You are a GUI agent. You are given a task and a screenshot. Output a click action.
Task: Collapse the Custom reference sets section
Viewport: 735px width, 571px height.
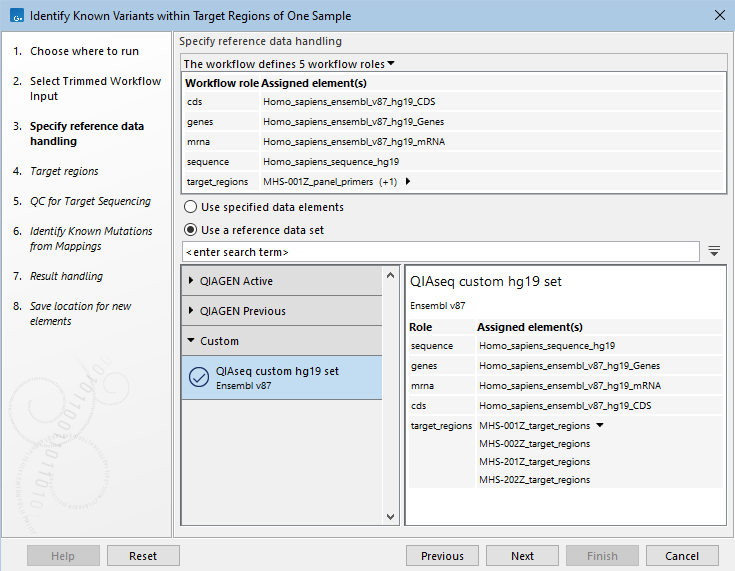coord(192,341)
